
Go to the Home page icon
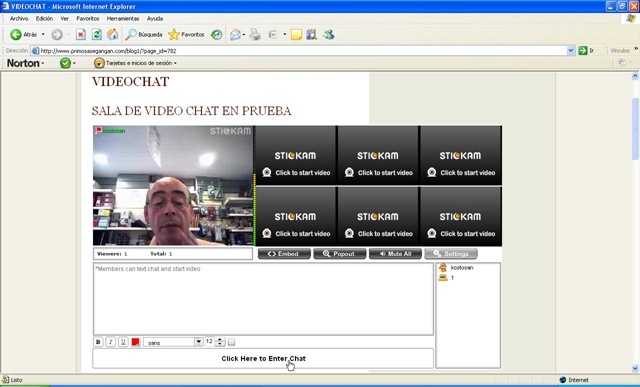[x=113, y=35]
